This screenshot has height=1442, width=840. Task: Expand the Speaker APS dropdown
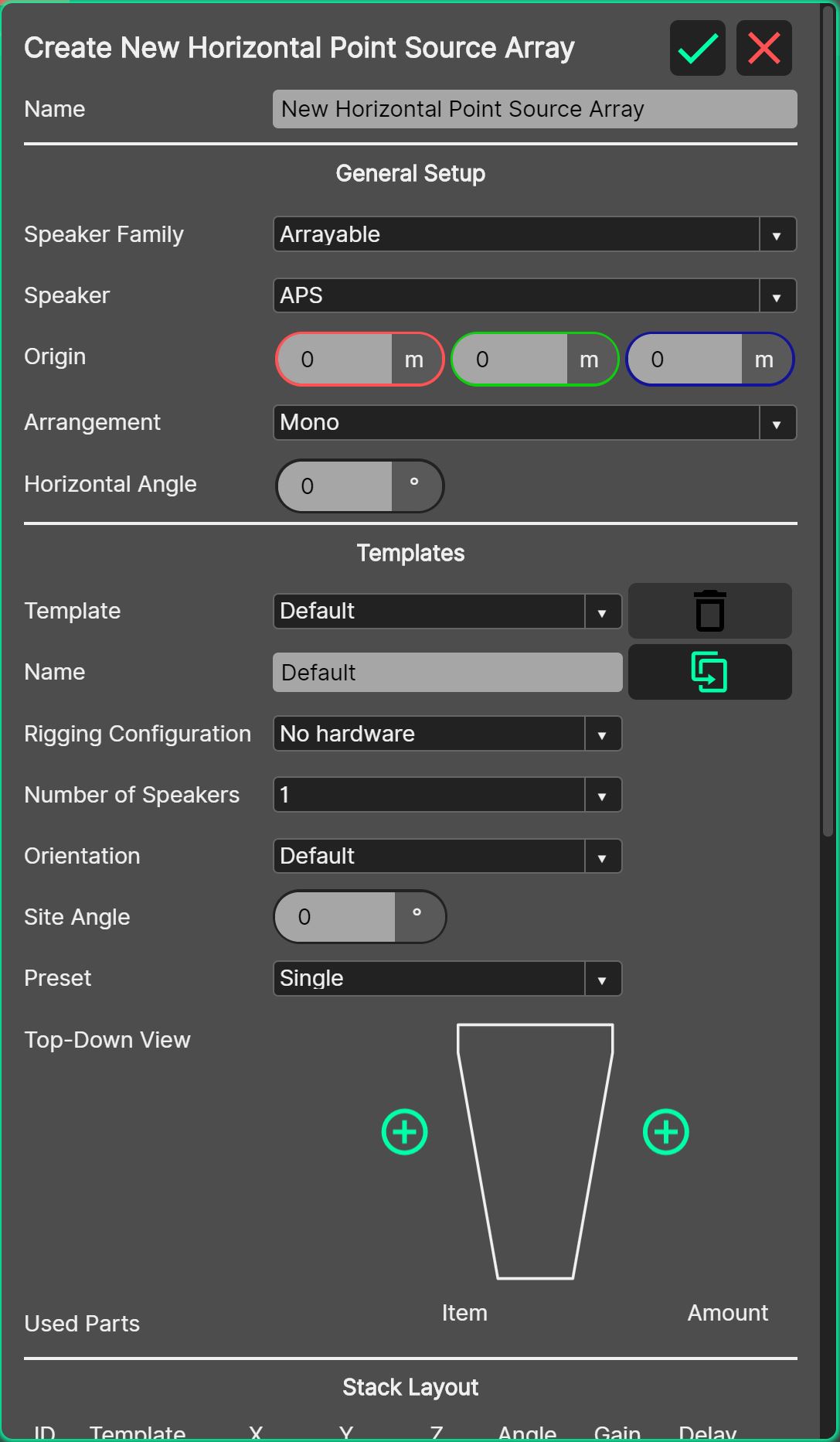534,295
